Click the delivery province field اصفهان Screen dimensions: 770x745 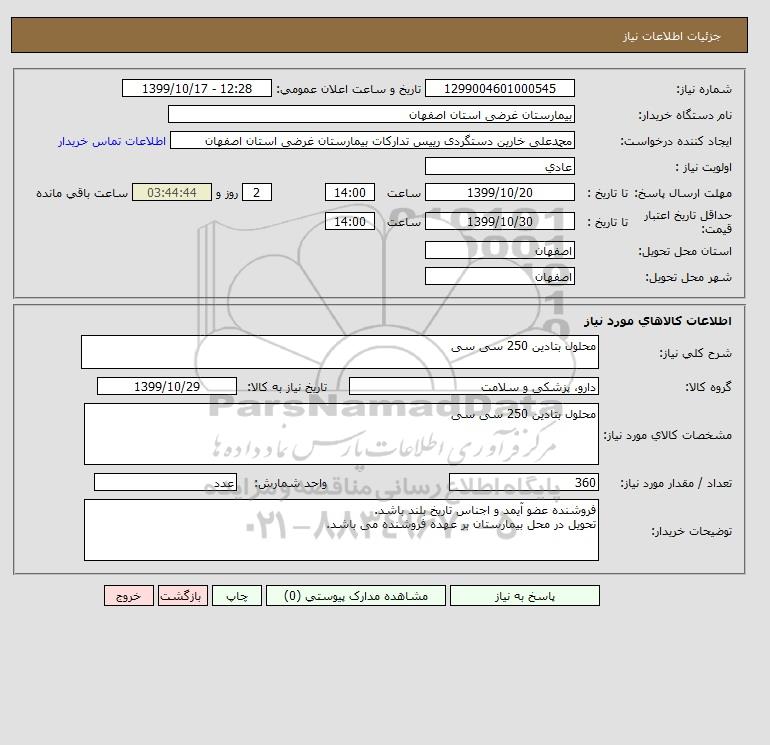pos(500,250)
